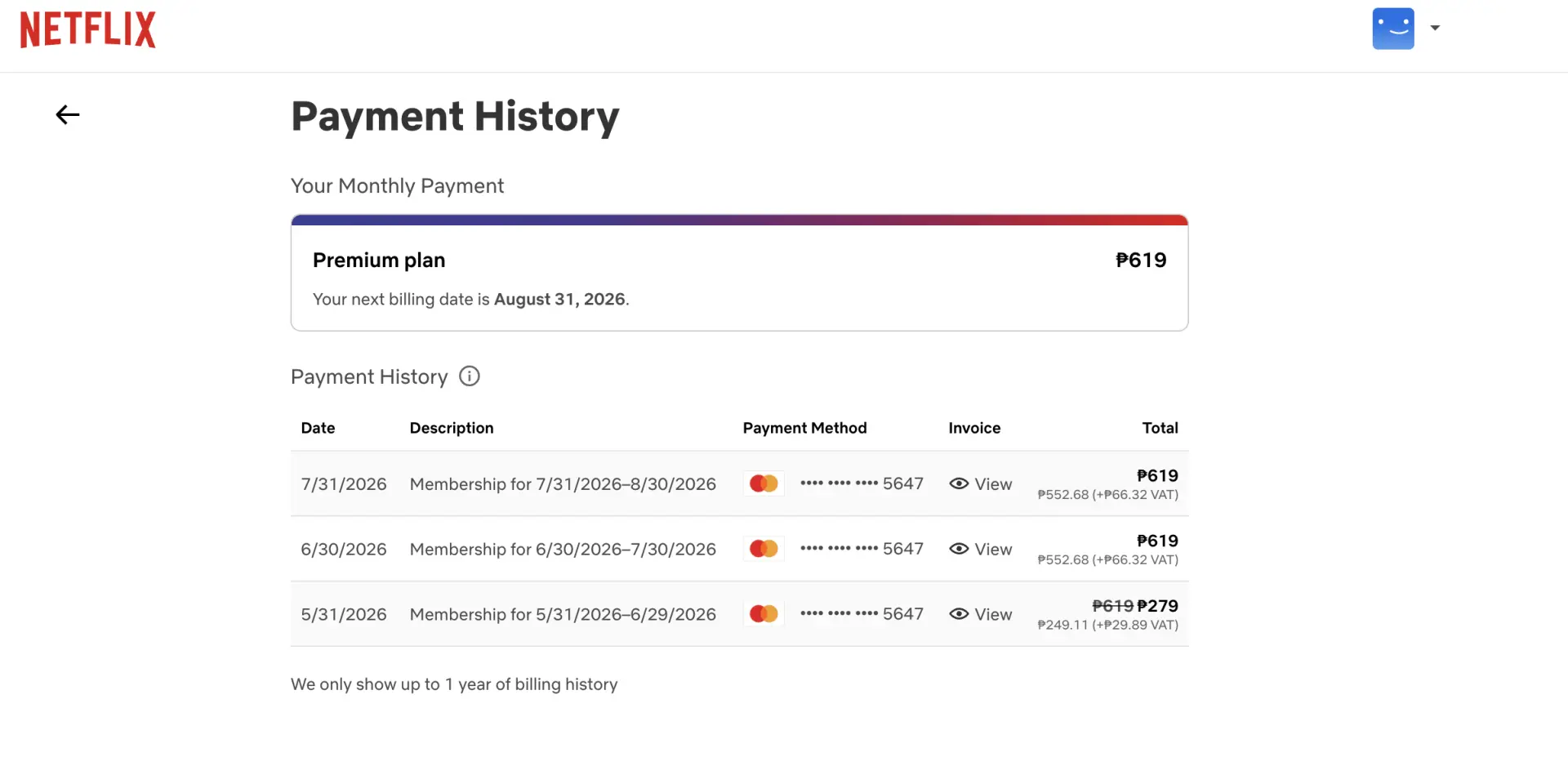Go back using the left arrow
The width and height of the screenshot is (1568, 757).
click(68, 115)
